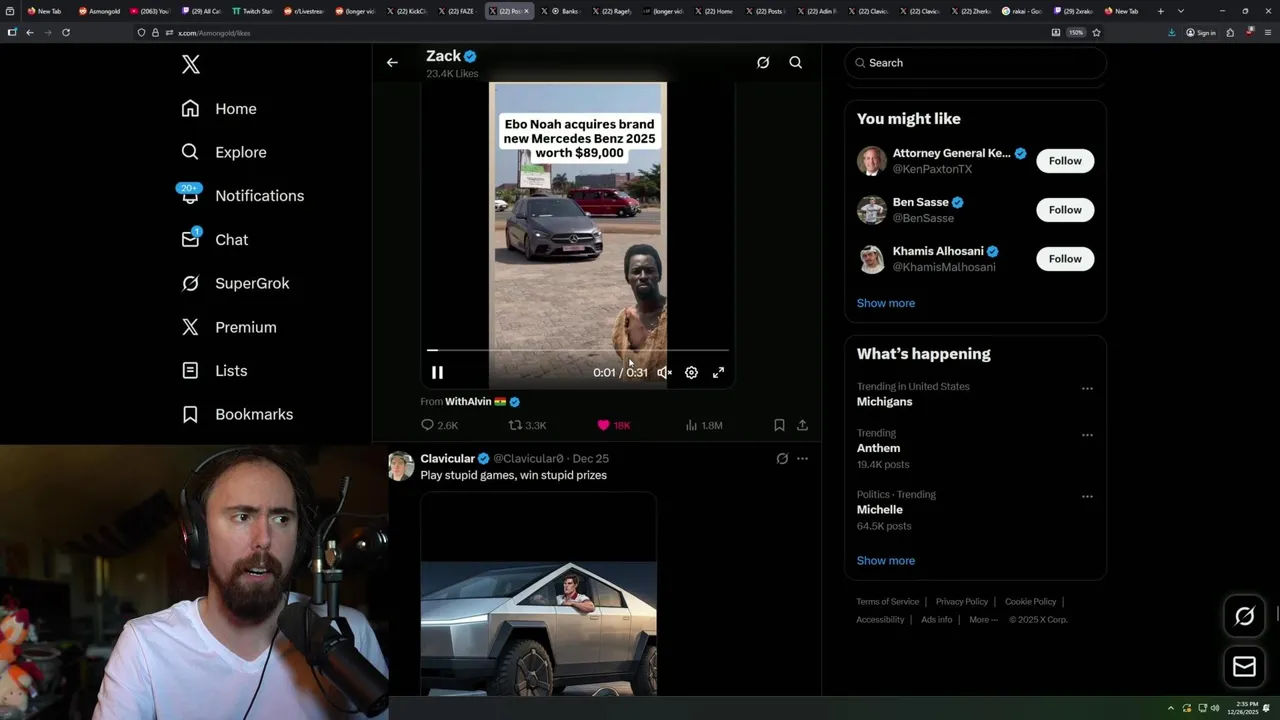
Task: View post analytics showing 1.8M views
Action: click(703, 425)
